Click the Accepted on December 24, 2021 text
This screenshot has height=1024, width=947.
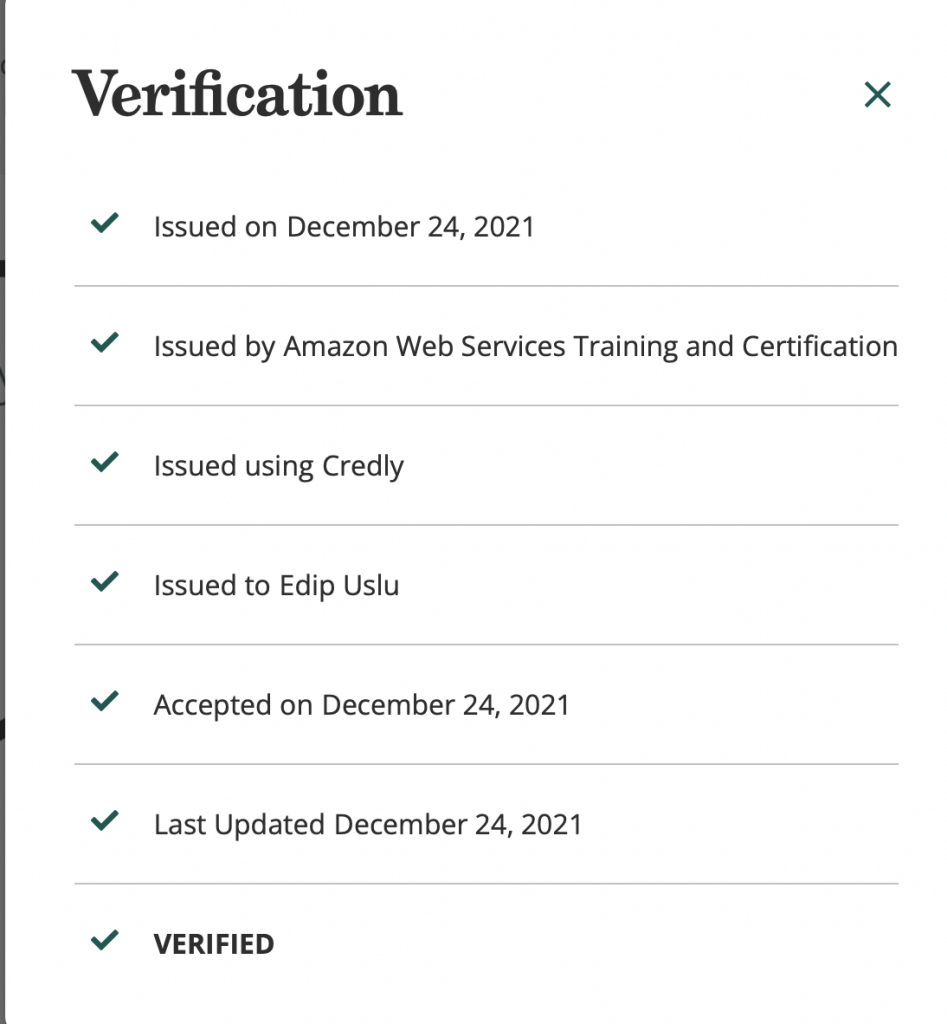(x=361, y=705)
